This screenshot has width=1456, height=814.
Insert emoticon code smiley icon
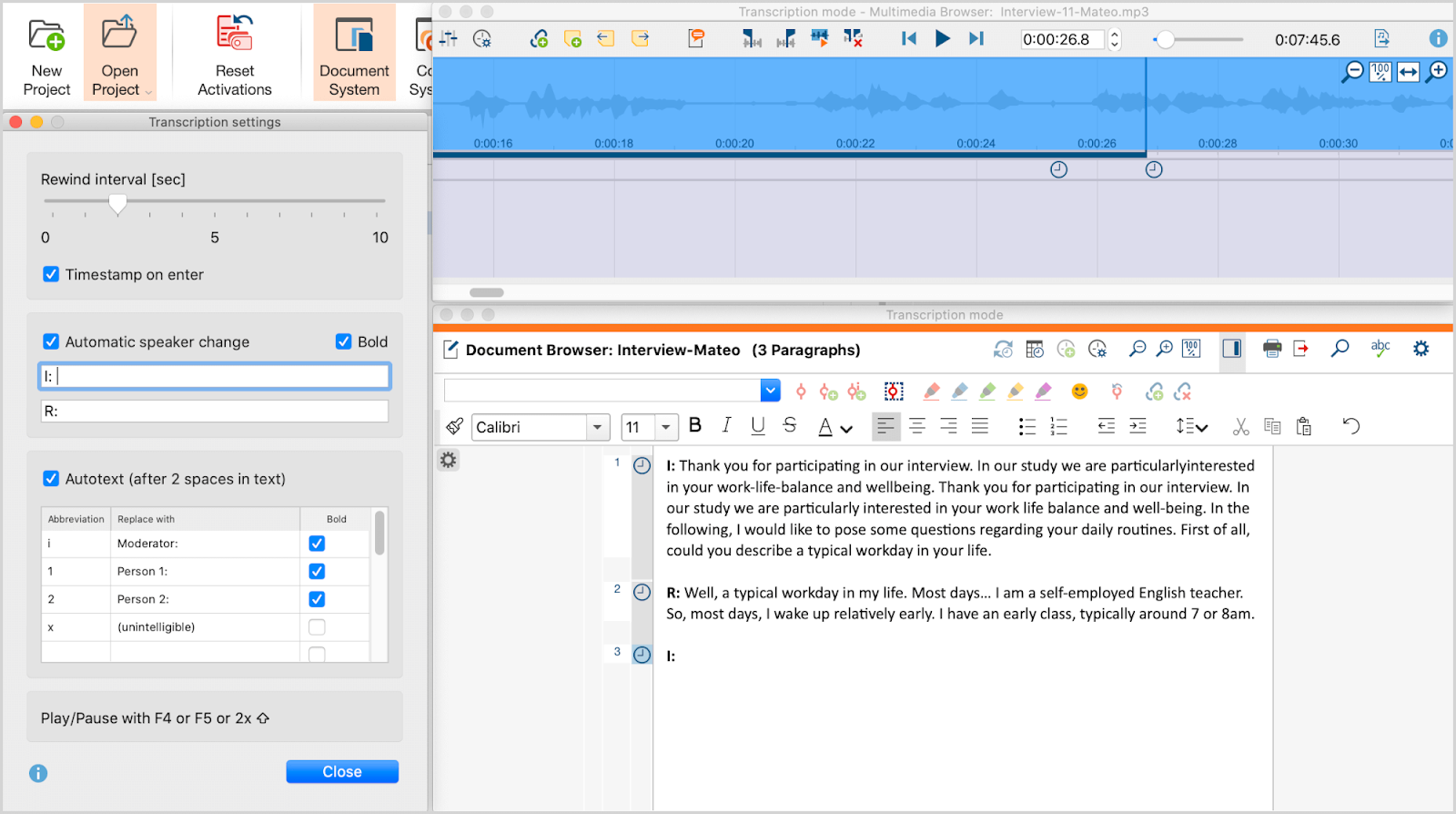[x=1080, y=392]
